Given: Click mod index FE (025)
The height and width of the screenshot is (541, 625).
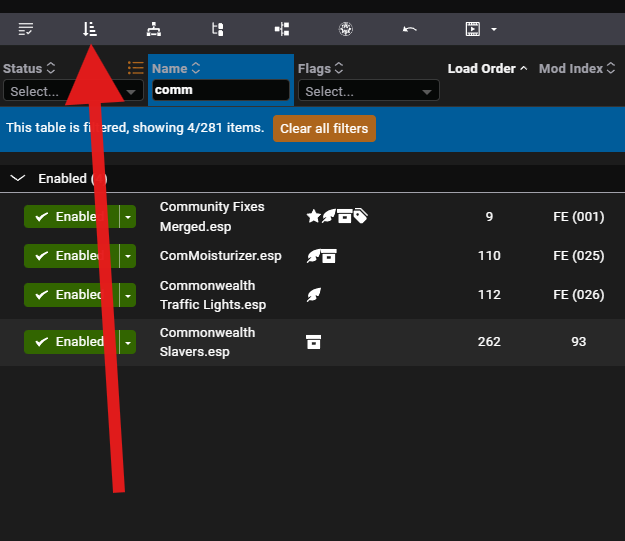Looking at the screenshot, I should pyautogui.click(x=579, y=256).
